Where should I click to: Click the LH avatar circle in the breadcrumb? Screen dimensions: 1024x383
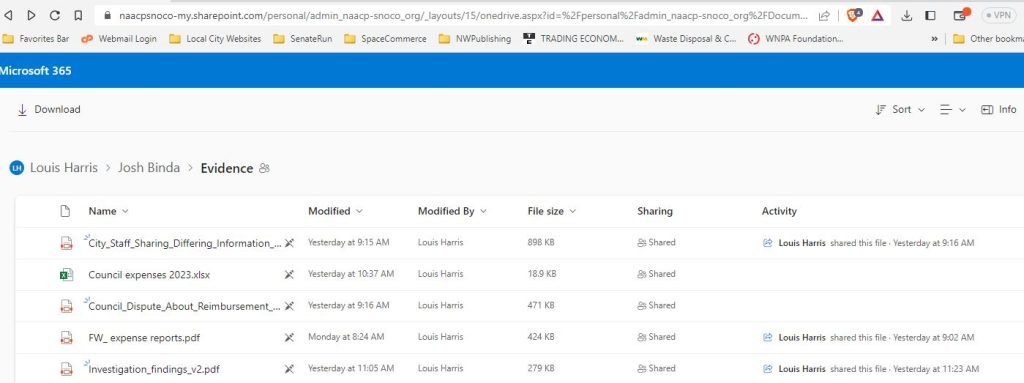[16, 168]
